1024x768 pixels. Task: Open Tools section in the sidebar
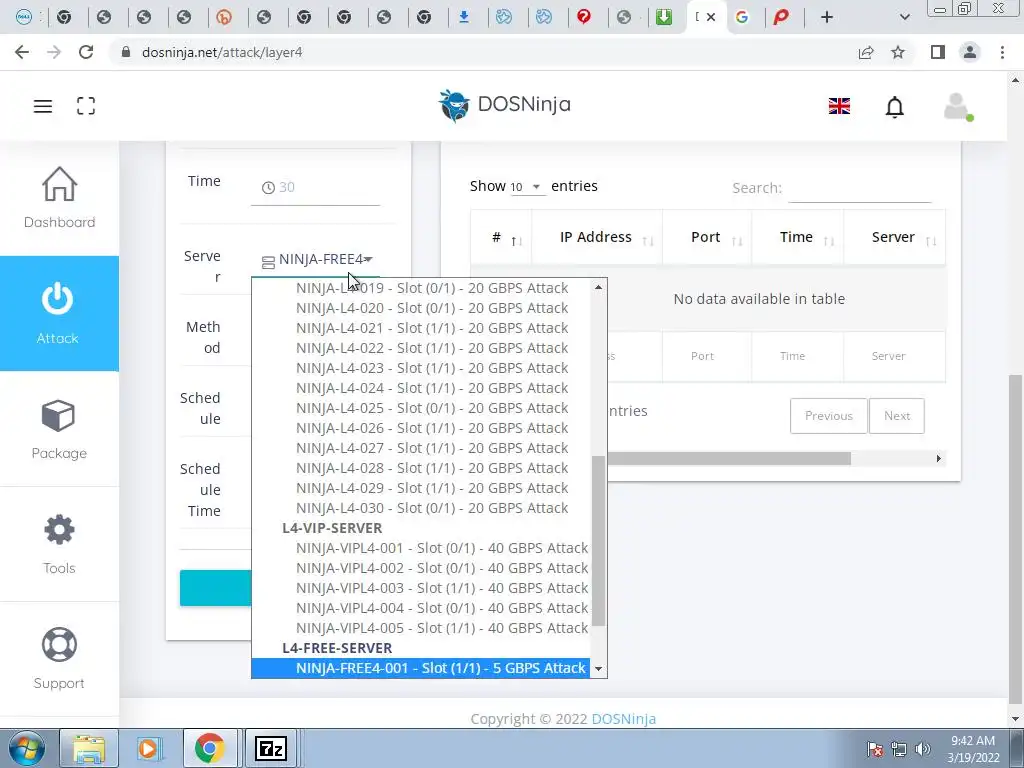point(59,544)
